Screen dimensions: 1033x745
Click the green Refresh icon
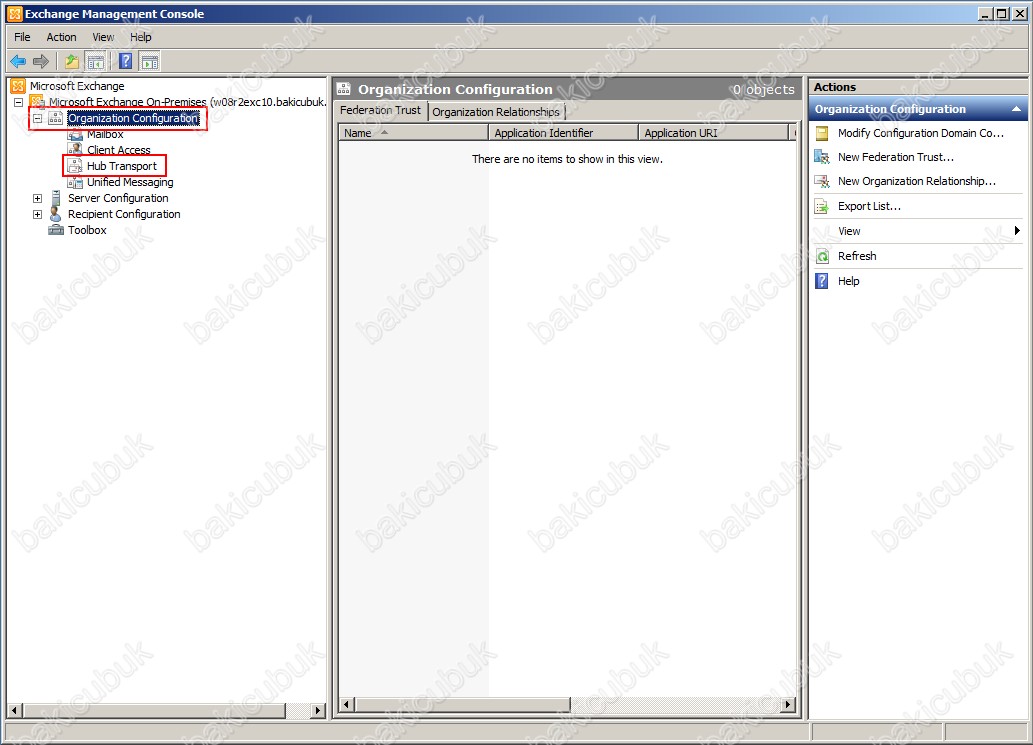pyautogui.click(x=822, y=256)
